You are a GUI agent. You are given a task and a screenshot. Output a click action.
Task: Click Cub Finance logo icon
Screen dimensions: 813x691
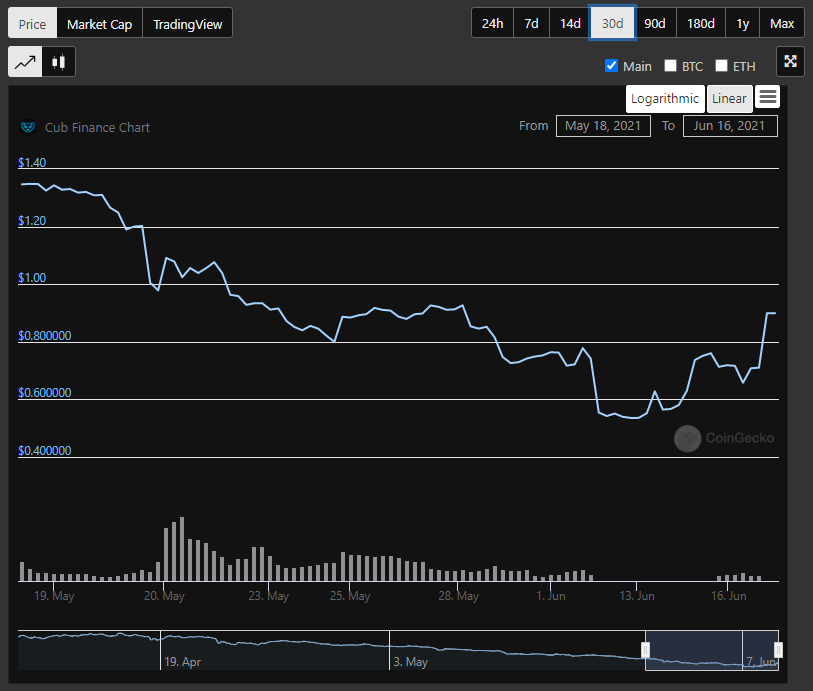pos(28,127)
